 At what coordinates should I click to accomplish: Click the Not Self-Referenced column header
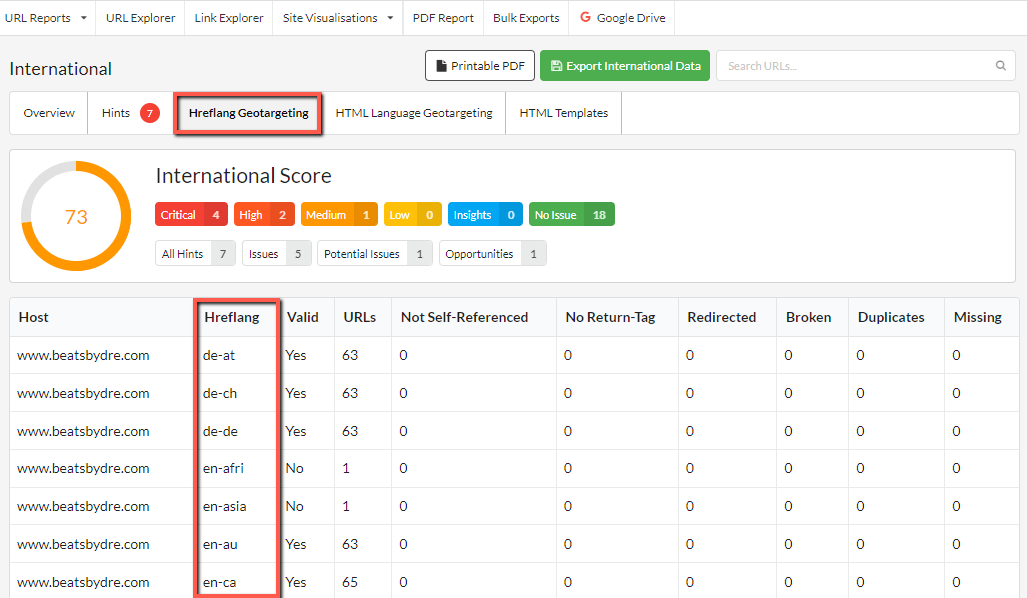pos(464,317)
